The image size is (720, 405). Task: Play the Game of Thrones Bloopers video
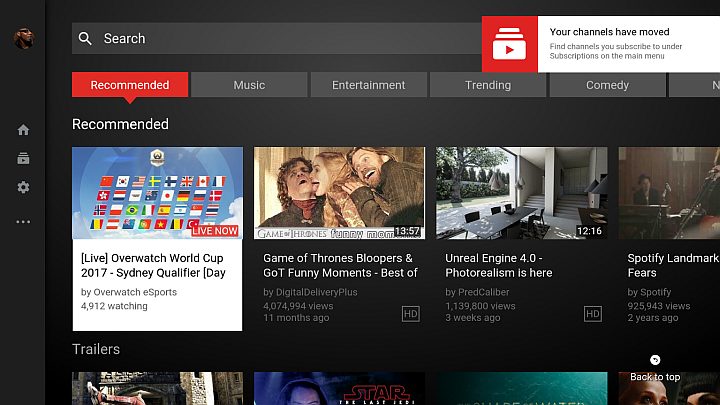[x=339, y=194]
